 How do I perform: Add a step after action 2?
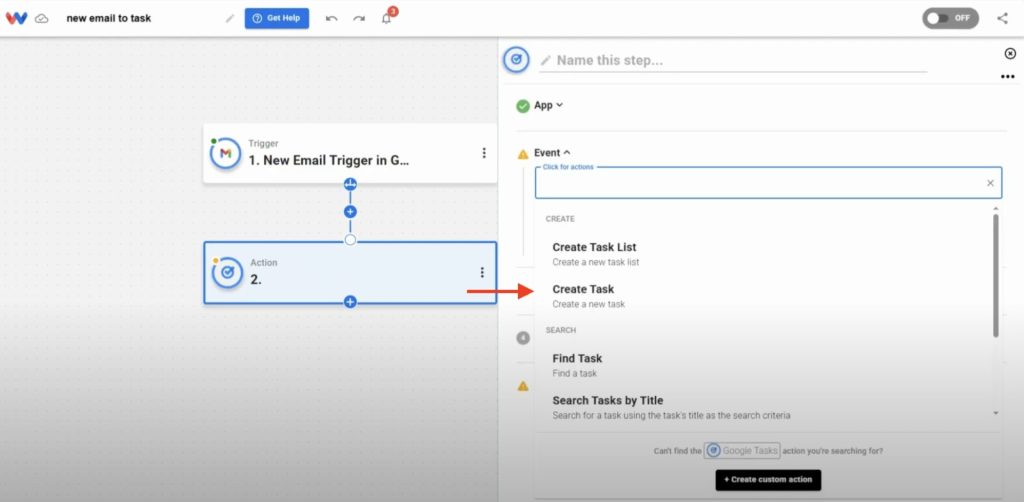(x=350, y=302)
